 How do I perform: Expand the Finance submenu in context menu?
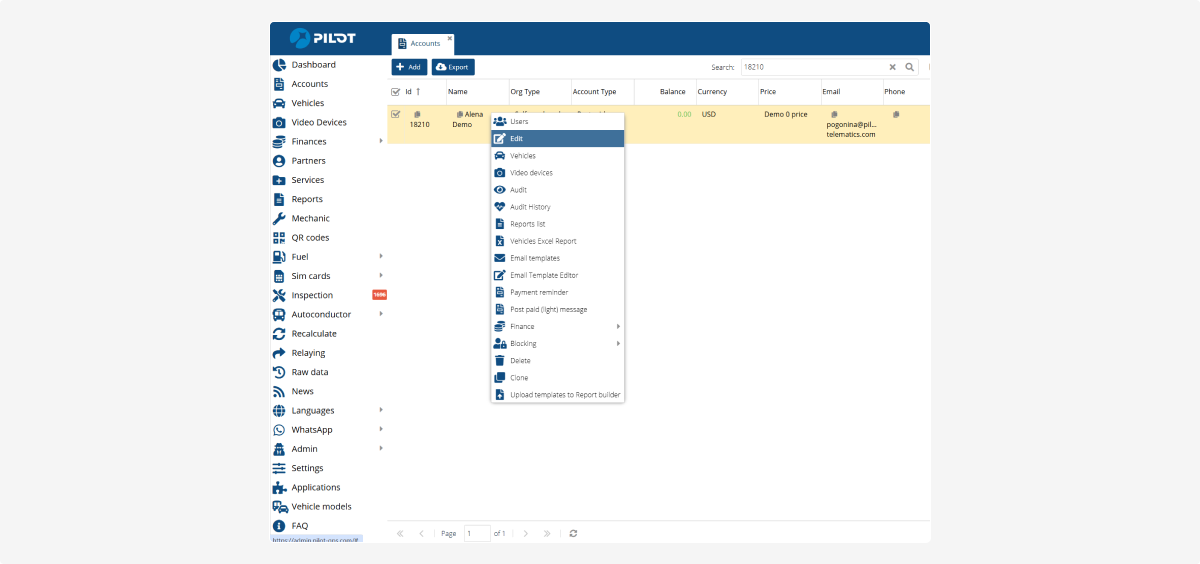618,327
